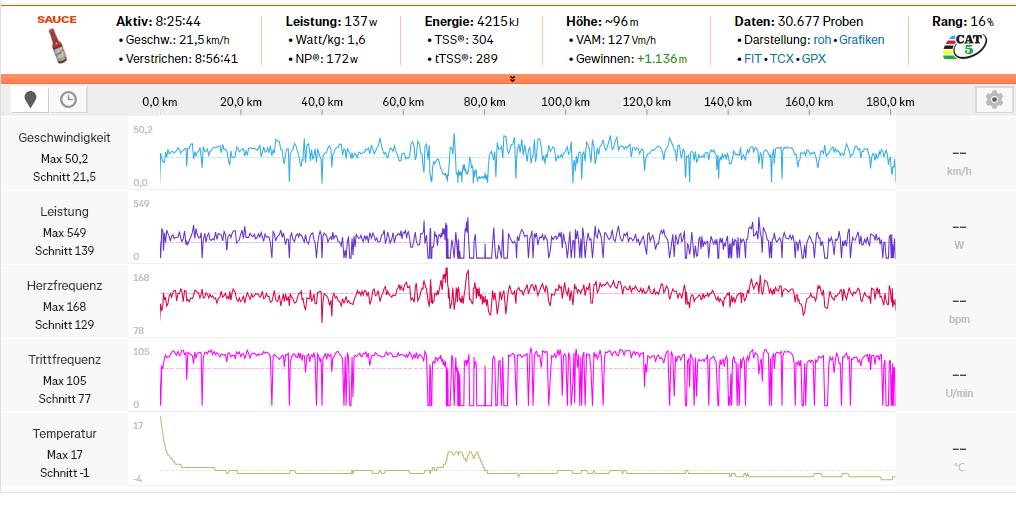Select the Temperatur chart label
This screenshot has width=1016, height=506.
(65, 434)
